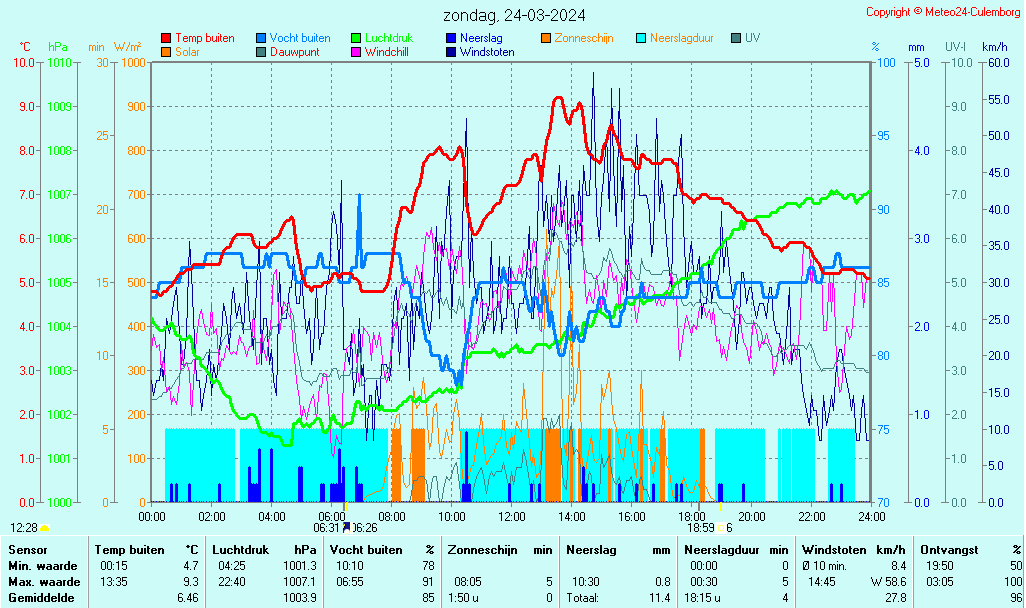This screenshot has height=608, width=1026.
Task: Click the yellow sun icon beside 12:28
Action: pos(45,527)
